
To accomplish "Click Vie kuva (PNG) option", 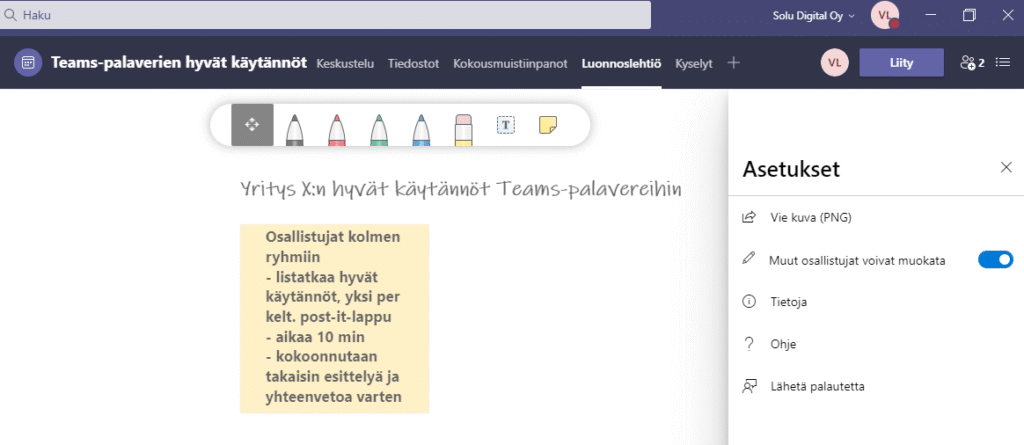I will 809,217.
